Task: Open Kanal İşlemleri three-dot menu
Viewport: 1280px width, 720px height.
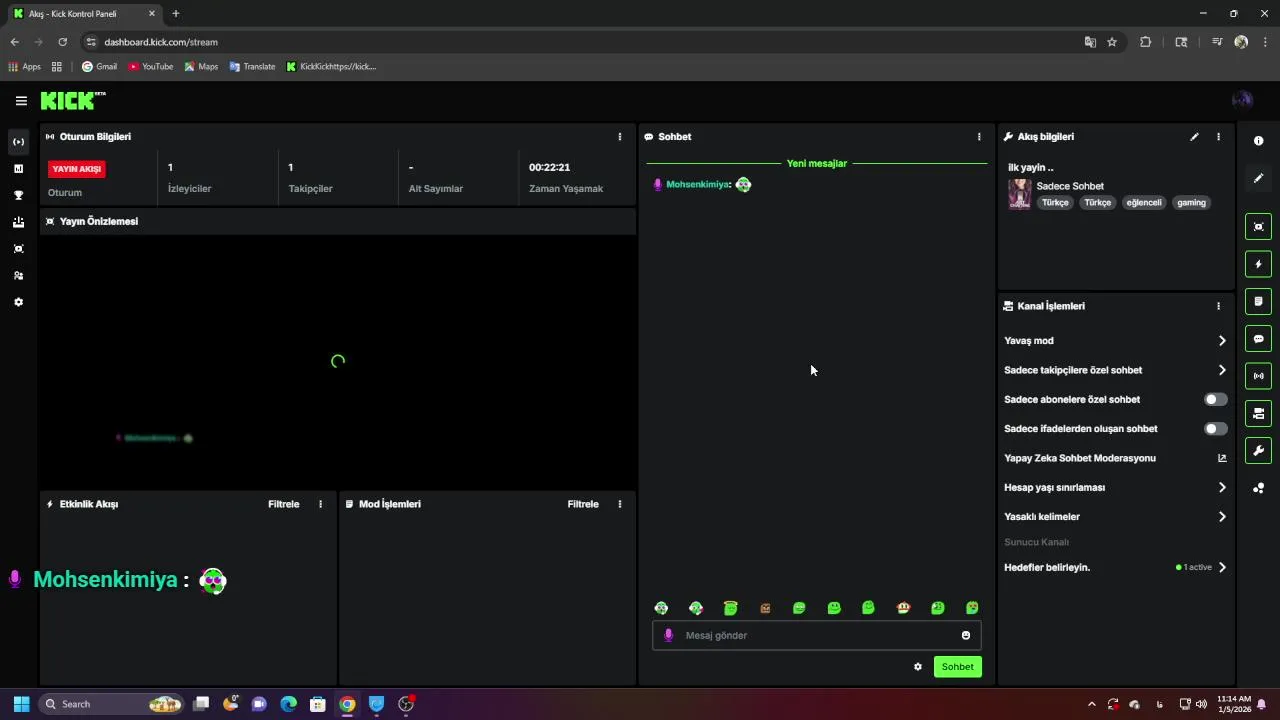Action: point(1218,306)
